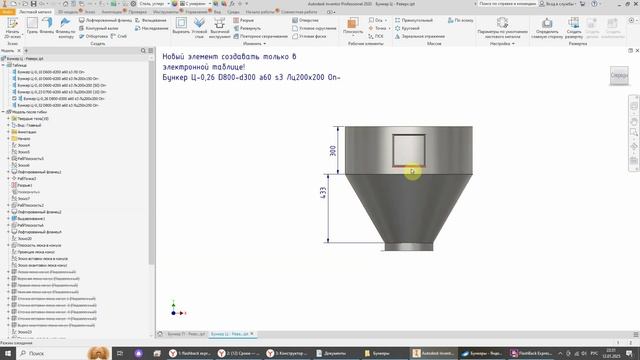Image resolution: width=640 pixels, height=360 pixels.
Task: Collapse the Модель после гибки node
Action: (3, 112)
